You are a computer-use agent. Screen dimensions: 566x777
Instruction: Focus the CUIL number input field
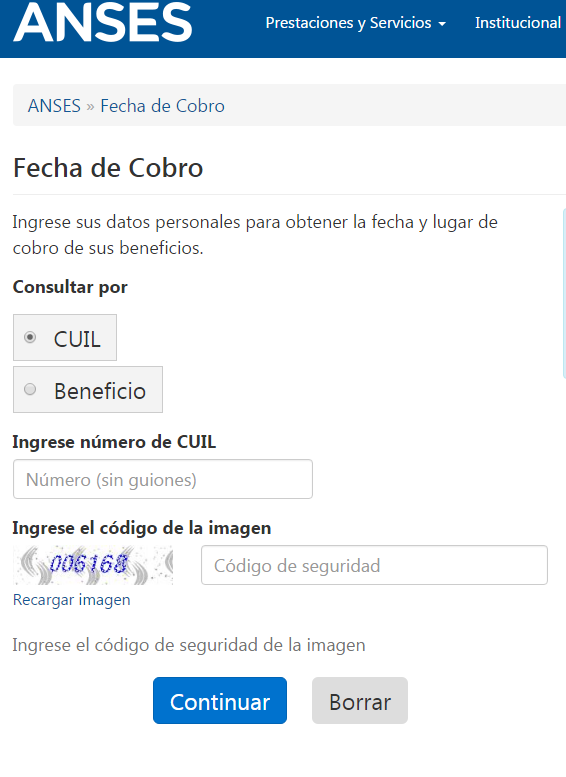pyautogui.click(x=163, y=479)
